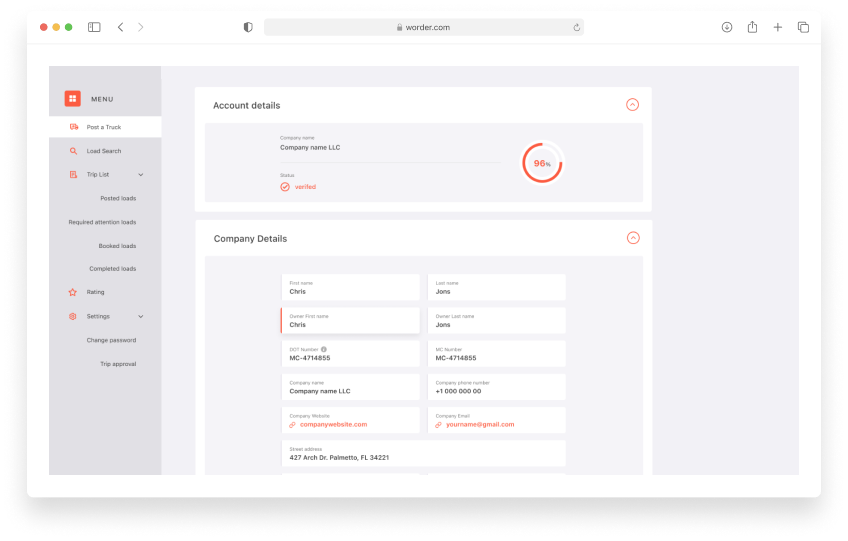The image size is (848, 541).
Task: Collapse the Account details section
Action: click(632, 104)
